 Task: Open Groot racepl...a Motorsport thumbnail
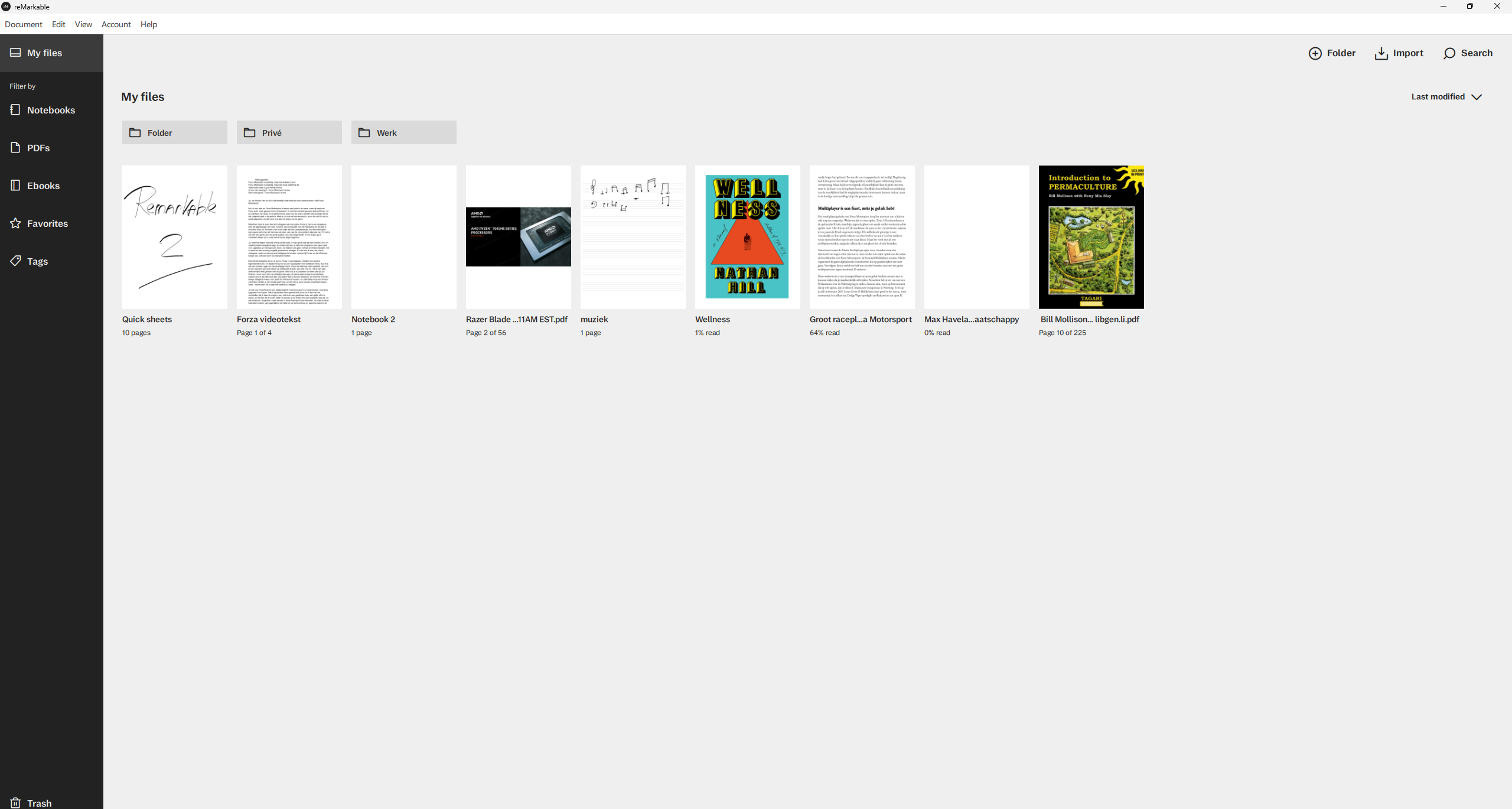click(x=862, y=237)
